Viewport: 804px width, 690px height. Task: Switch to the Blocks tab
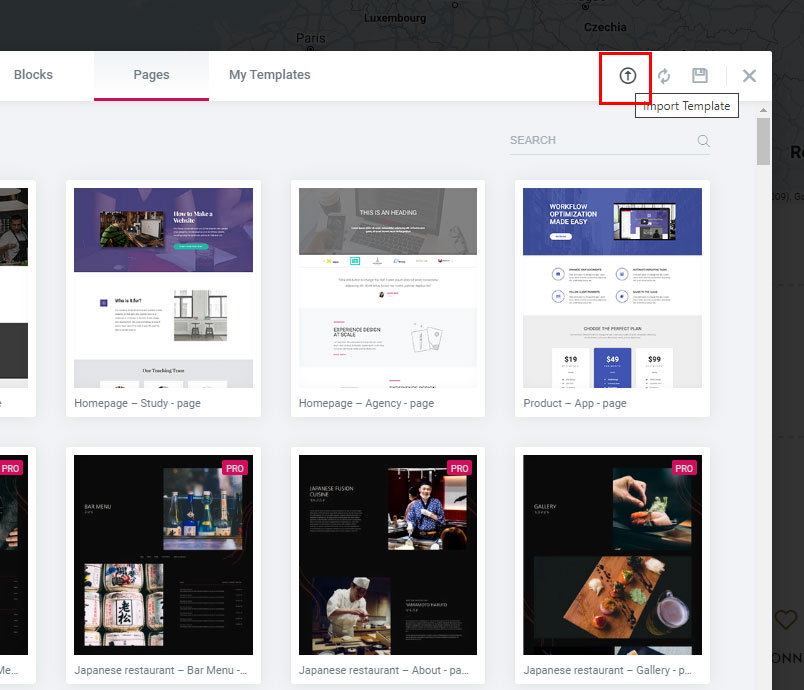point(33,75)
